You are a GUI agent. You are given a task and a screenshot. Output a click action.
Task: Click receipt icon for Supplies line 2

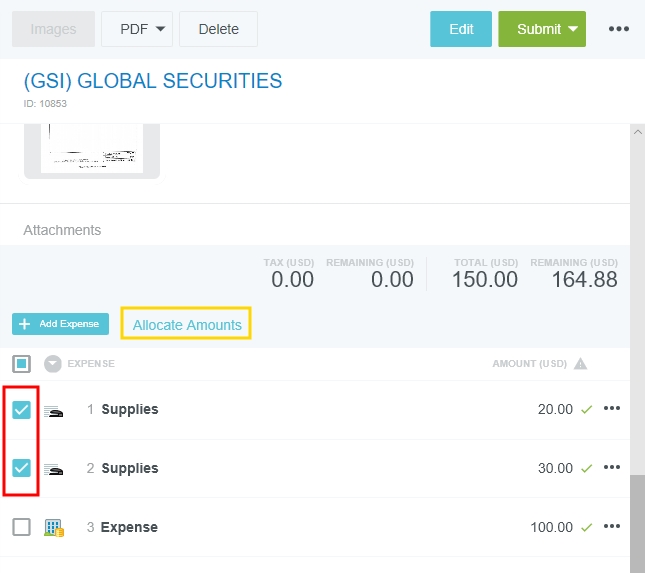click(54, 469)
